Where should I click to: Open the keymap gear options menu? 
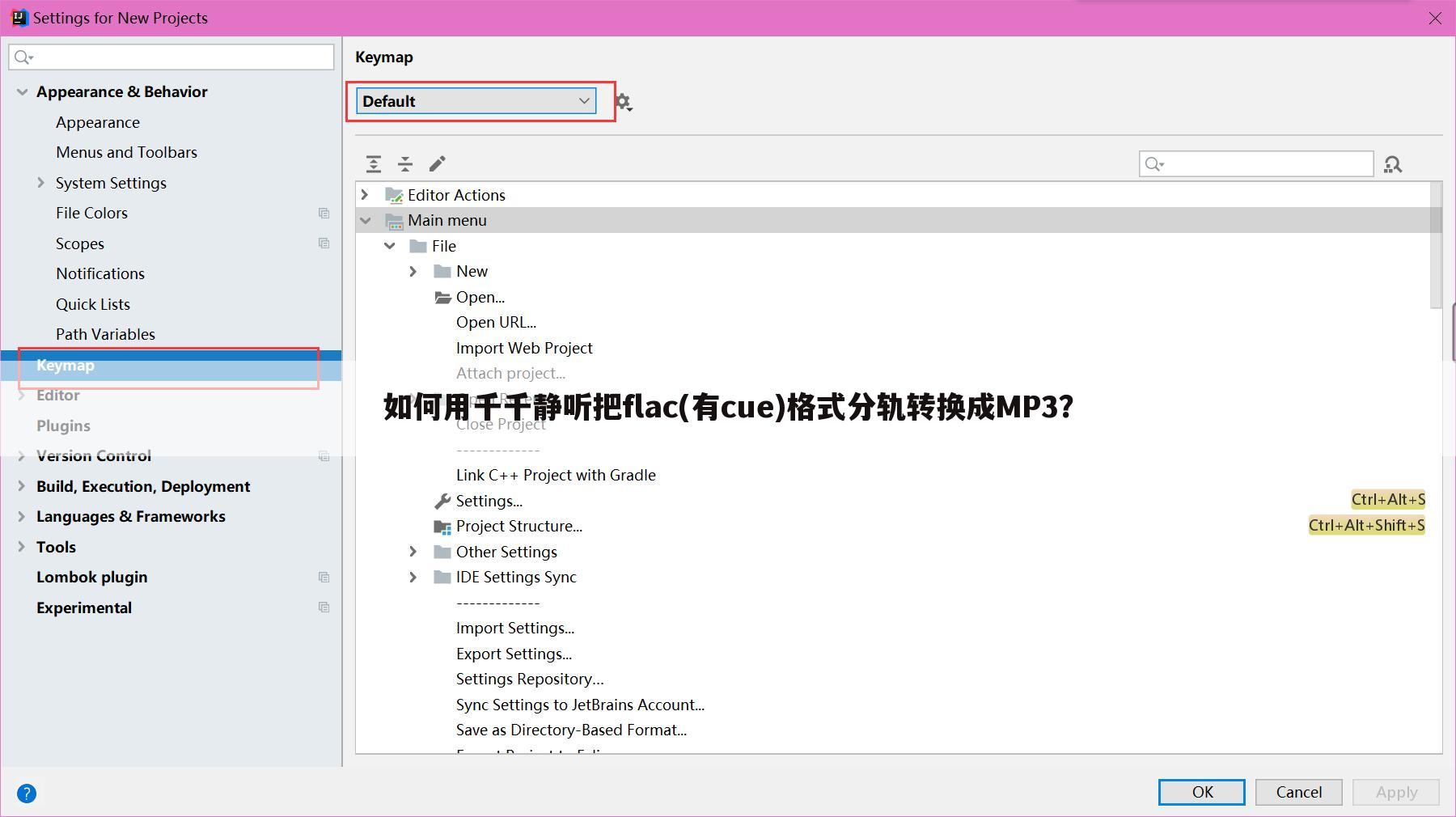click(x=623, y=102)
